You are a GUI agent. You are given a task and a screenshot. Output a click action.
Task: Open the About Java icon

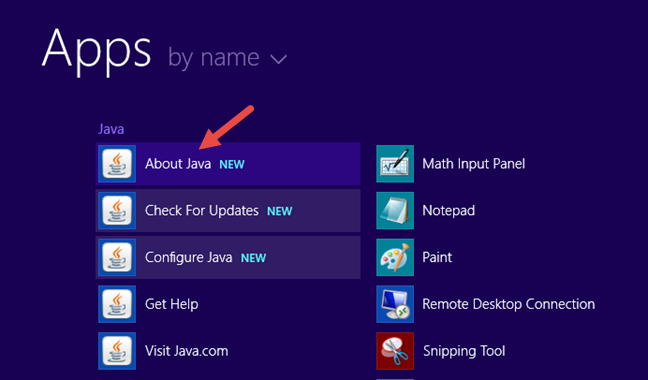(x=117, y=164)
